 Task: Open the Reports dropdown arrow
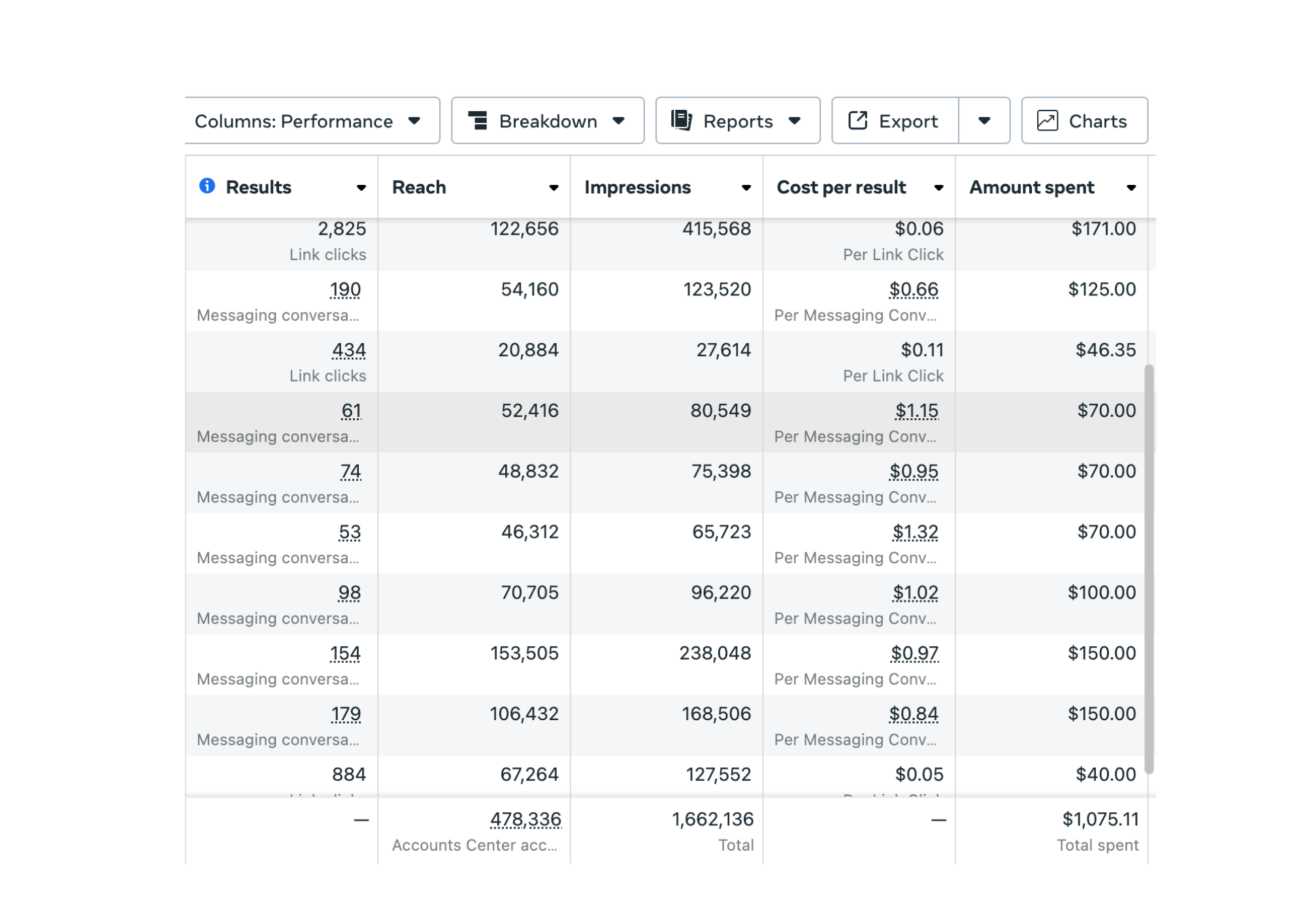pyautogui.click(x=795, y=121)
